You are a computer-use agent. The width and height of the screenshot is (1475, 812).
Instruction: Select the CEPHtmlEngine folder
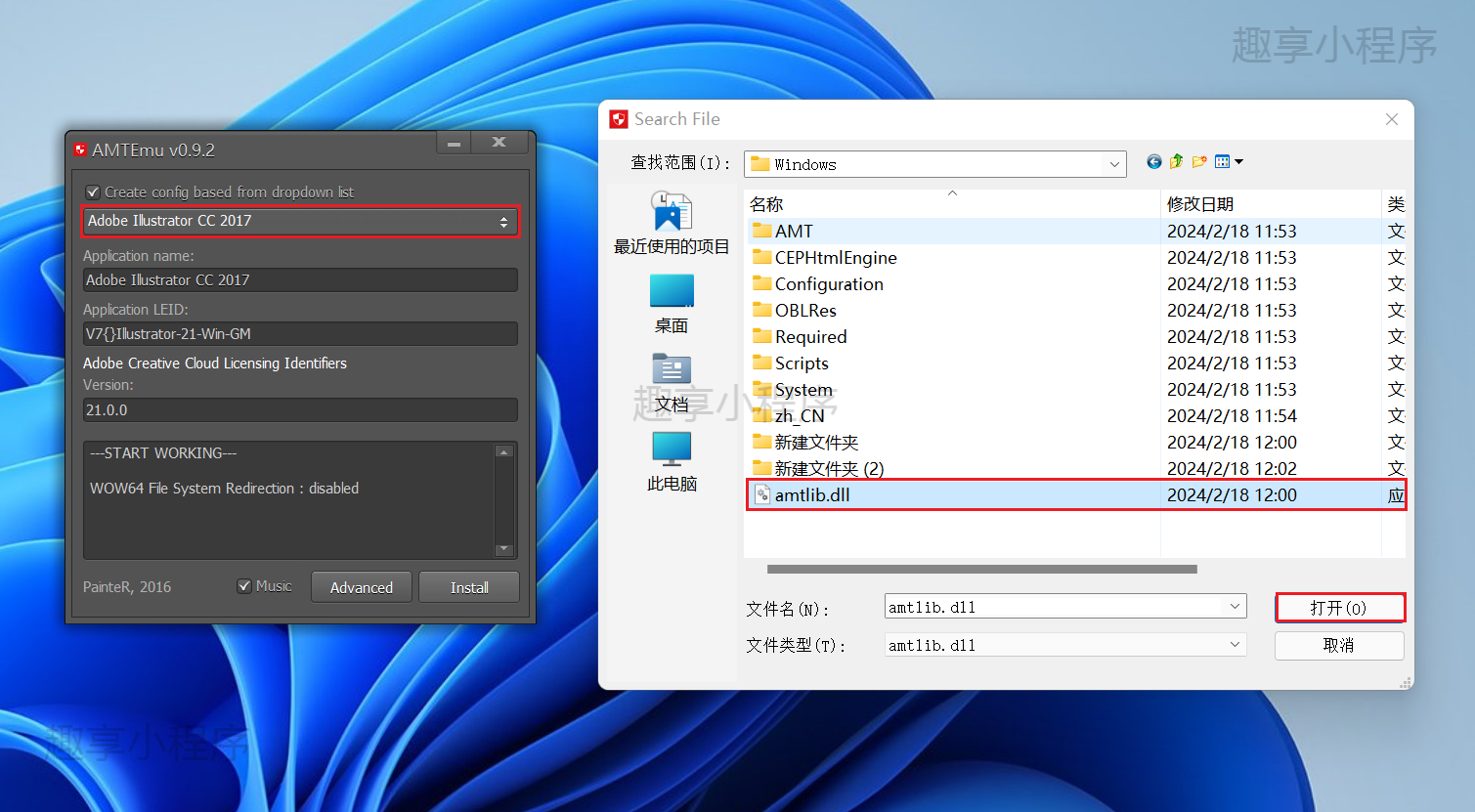(824, 258)
